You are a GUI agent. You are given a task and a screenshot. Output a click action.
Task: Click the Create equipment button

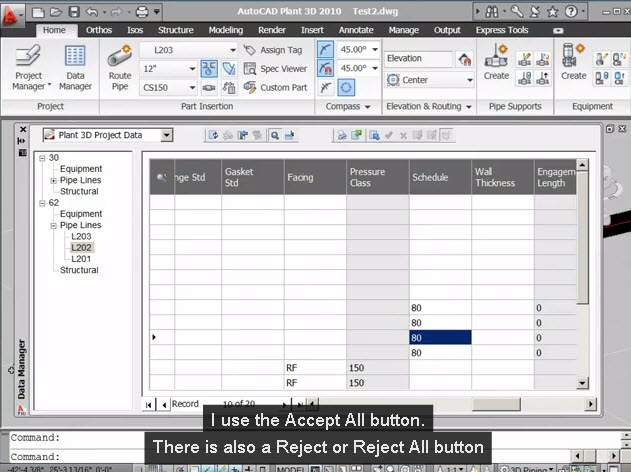573,62
